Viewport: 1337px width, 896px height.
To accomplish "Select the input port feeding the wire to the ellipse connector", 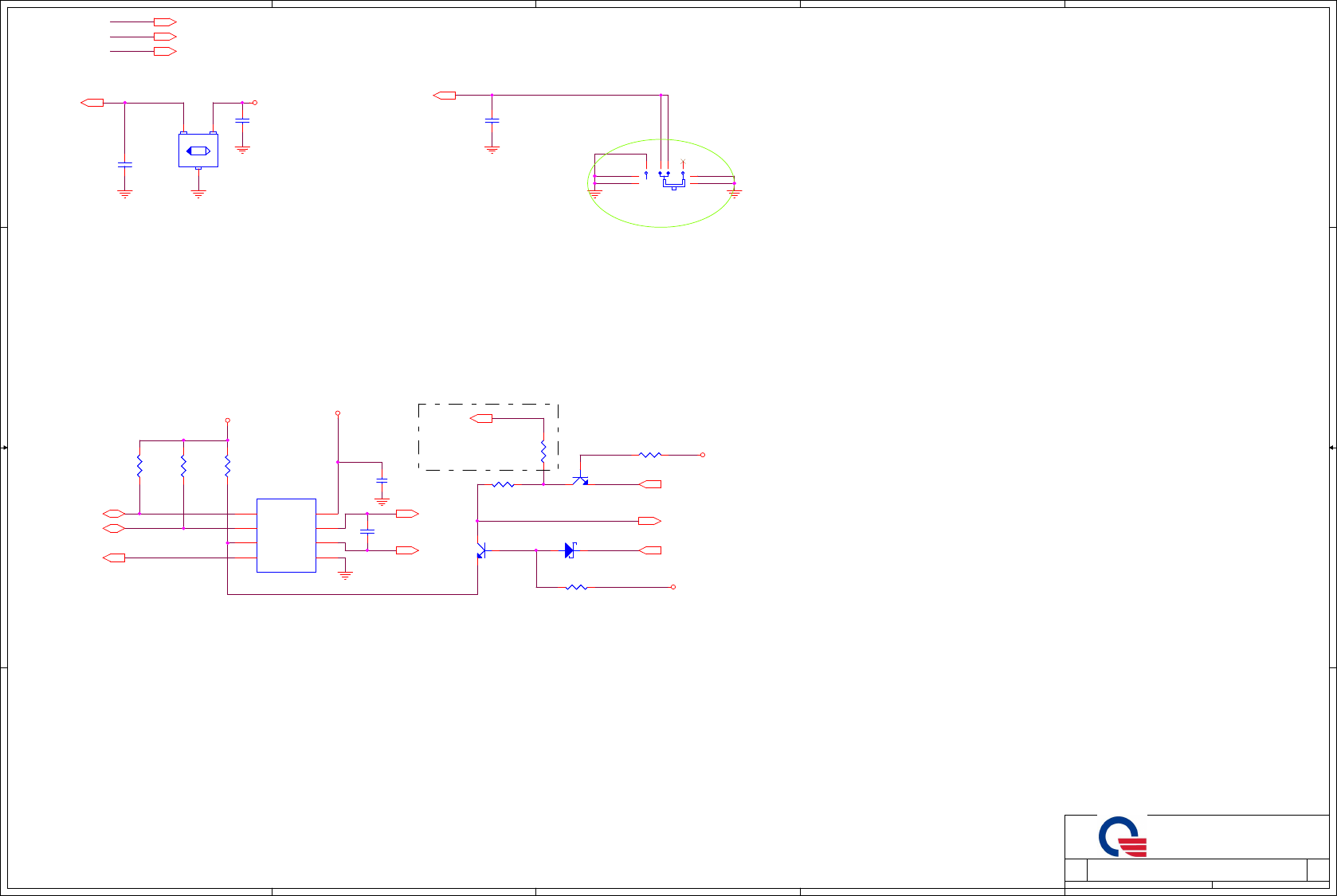I will (x=445, y=96).
